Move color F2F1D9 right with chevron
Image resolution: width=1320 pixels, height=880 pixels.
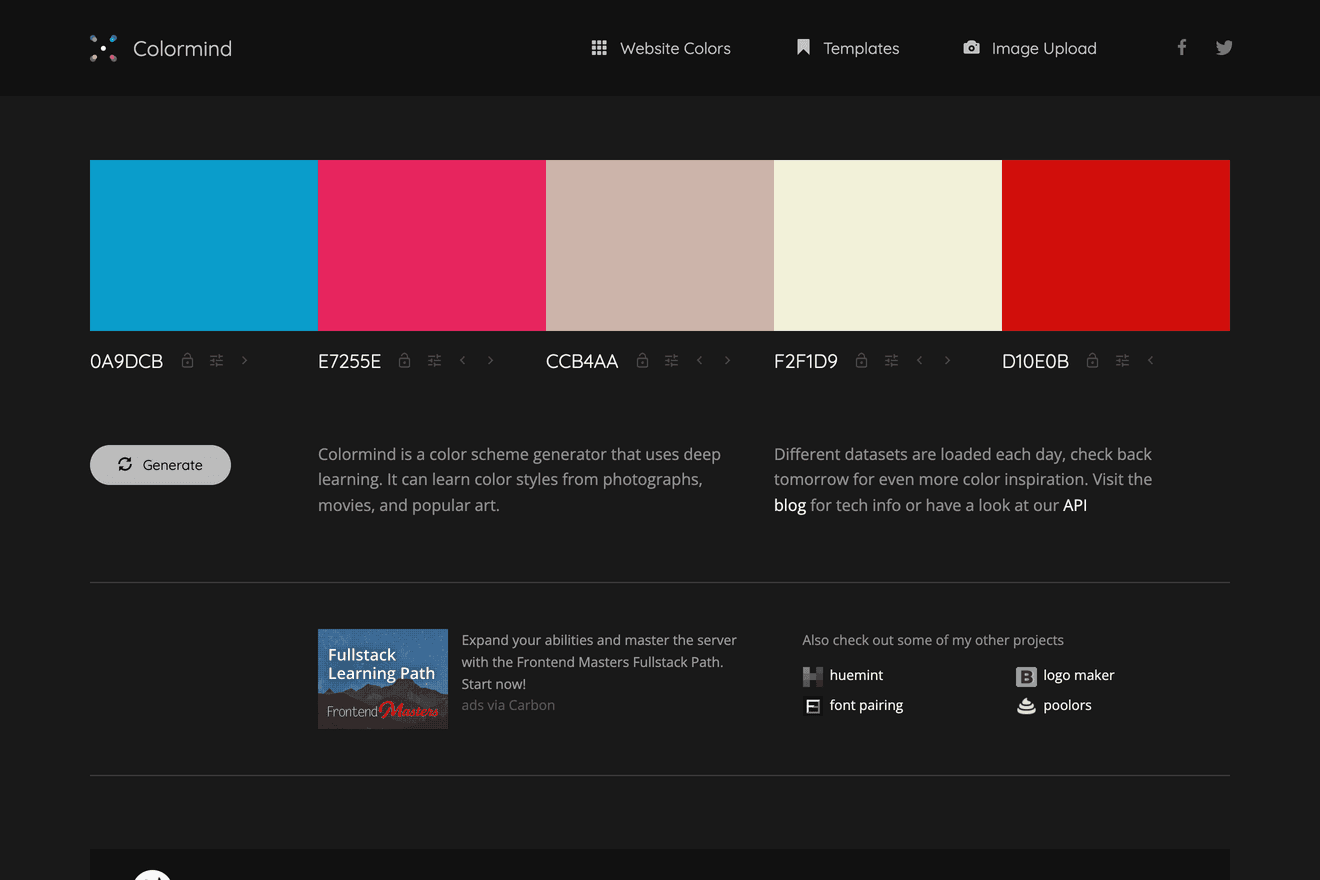click(x=947, y=360)
